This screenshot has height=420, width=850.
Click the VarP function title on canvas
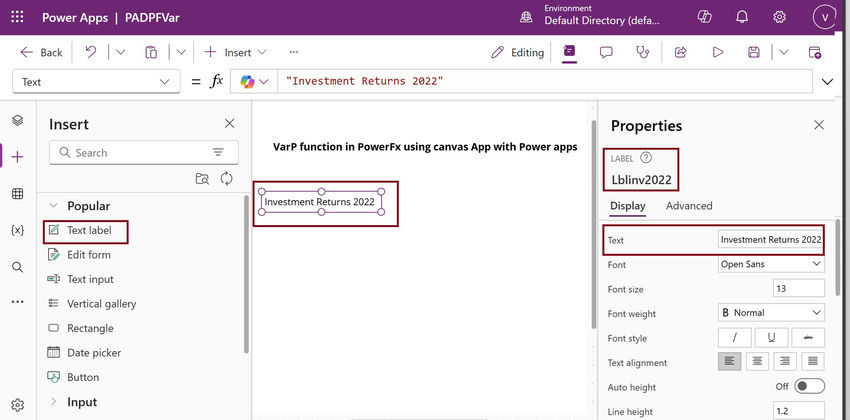(426, 147)
